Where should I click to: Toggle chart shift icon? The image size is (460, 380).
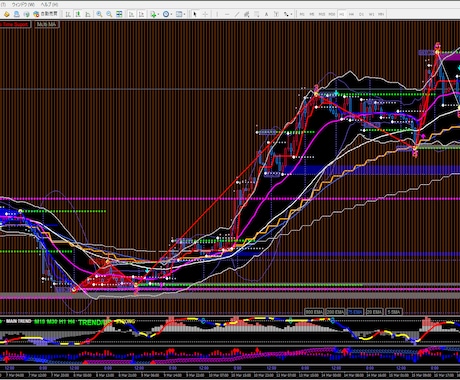point(141,14)
